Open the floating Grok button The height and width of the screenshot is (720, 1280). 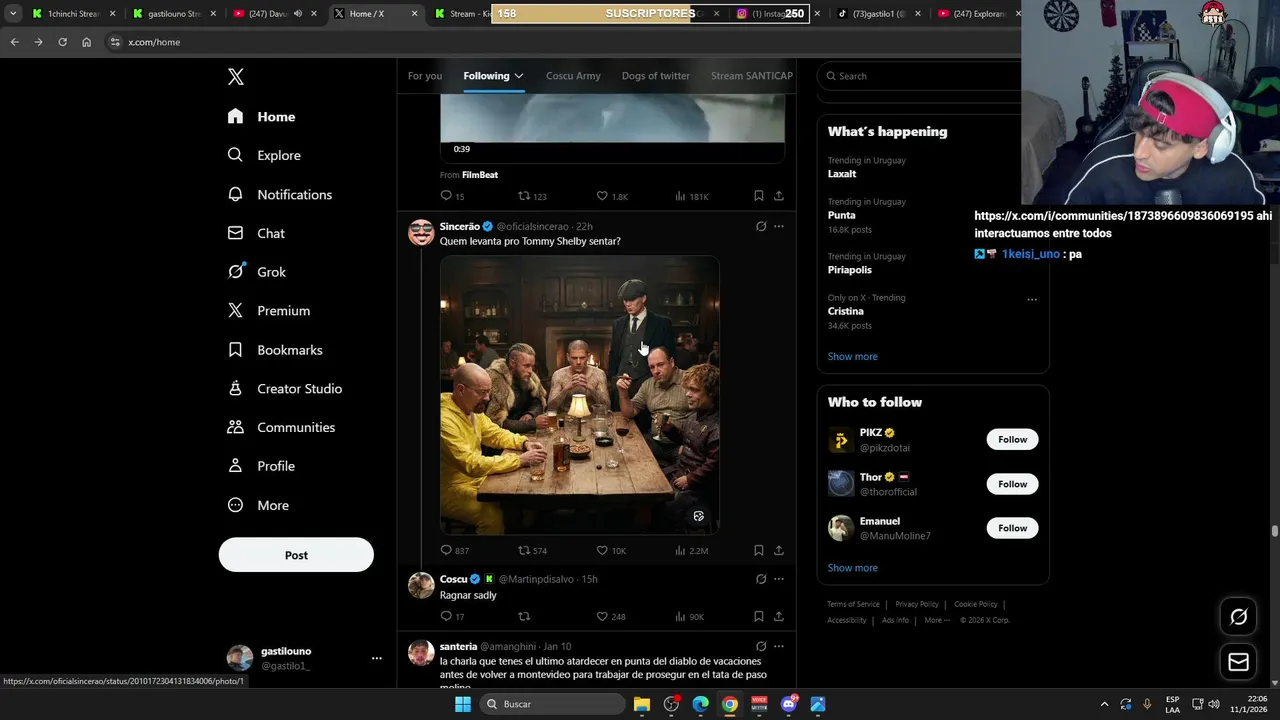[x=1238, y=617]
